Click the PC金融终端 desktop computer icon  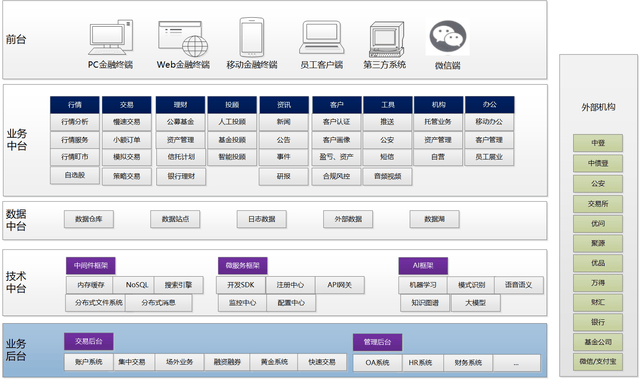pos(111,38)
